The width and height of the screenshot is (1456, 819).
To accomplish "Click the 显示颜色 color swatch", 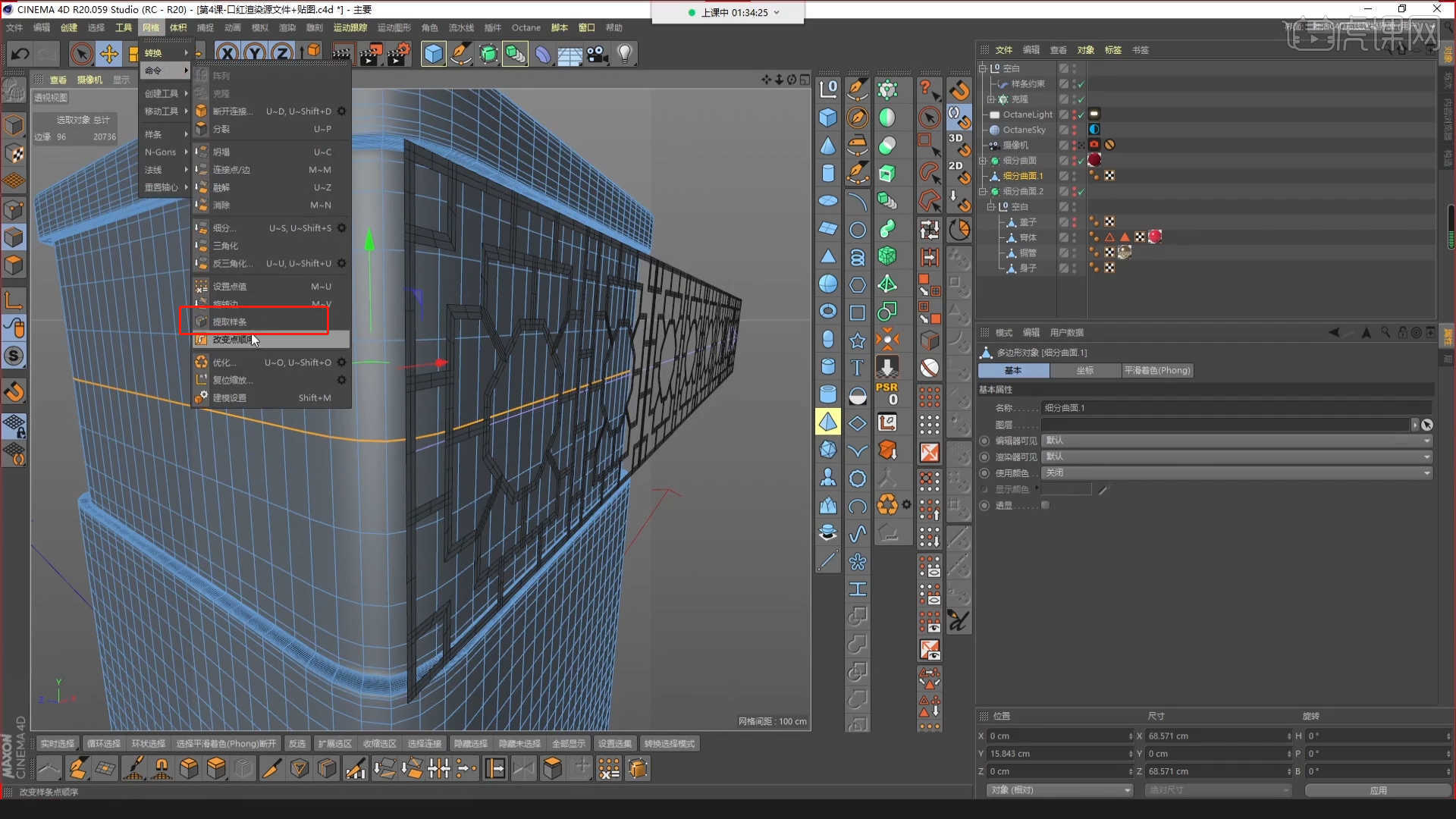I will tap(1066, 489).
